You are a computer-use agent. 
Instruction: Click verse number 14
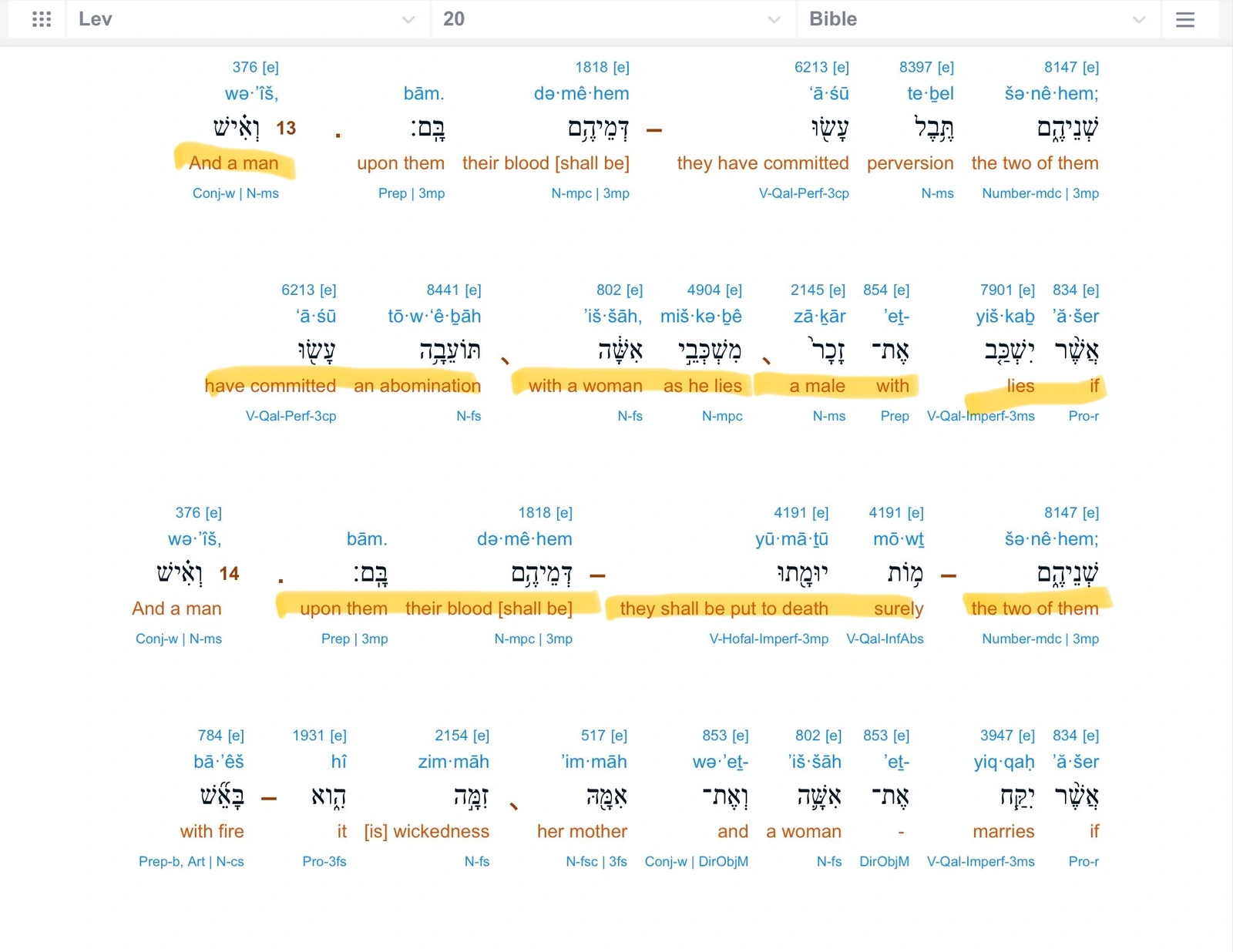coord(229,574)
